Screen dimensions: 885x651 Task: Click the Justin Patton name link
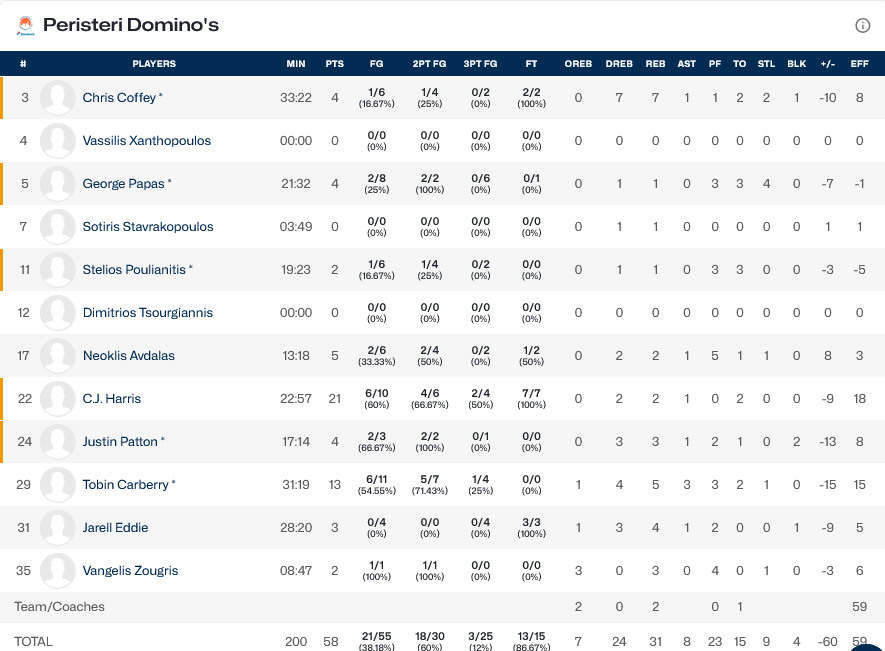tap(120, 442)
